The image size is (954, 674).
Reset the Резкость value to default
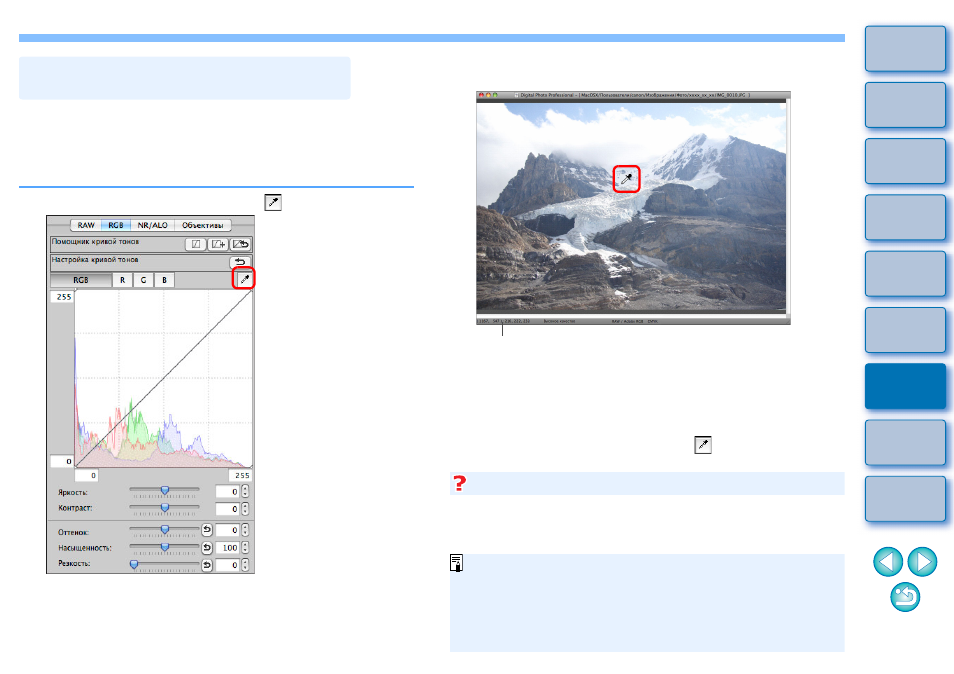pos(207,565)
